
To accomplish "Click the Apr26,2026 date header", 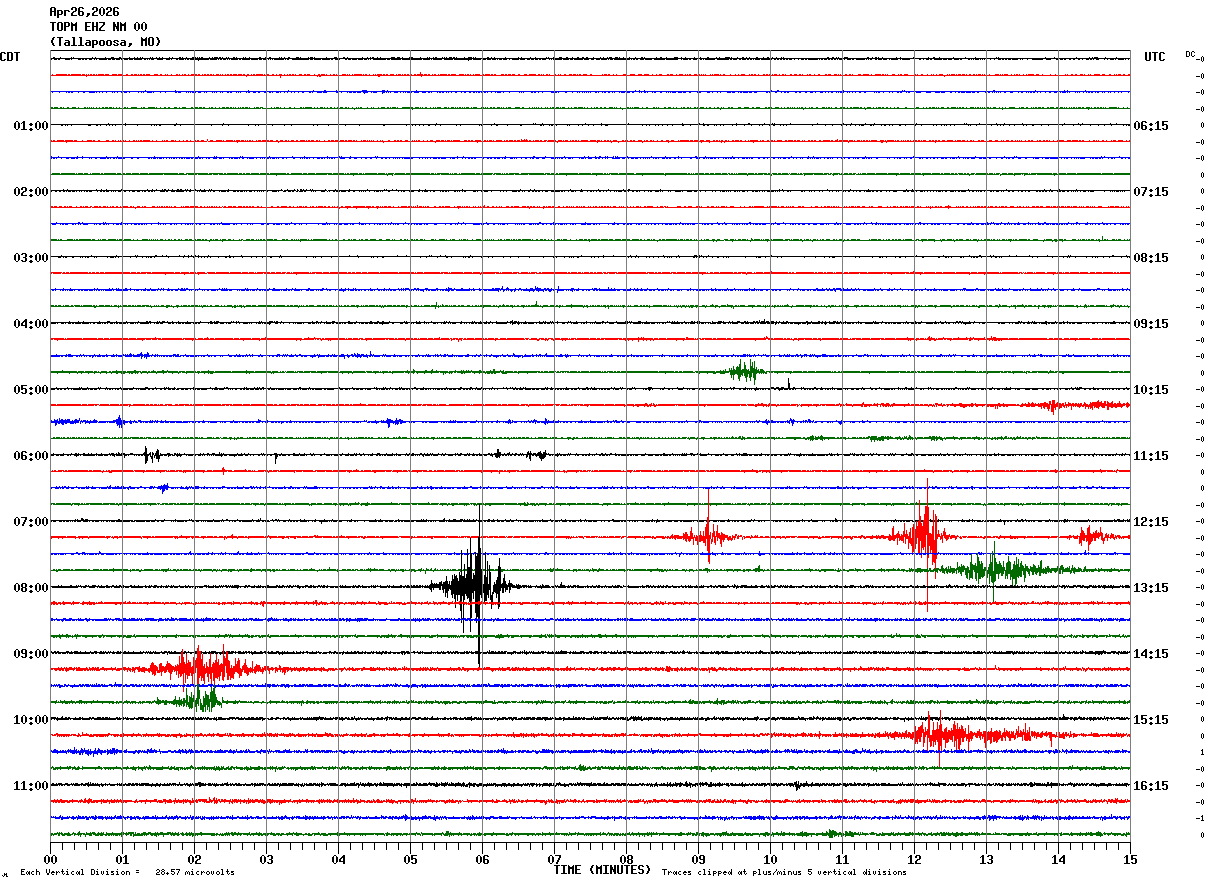I will 84,12.
